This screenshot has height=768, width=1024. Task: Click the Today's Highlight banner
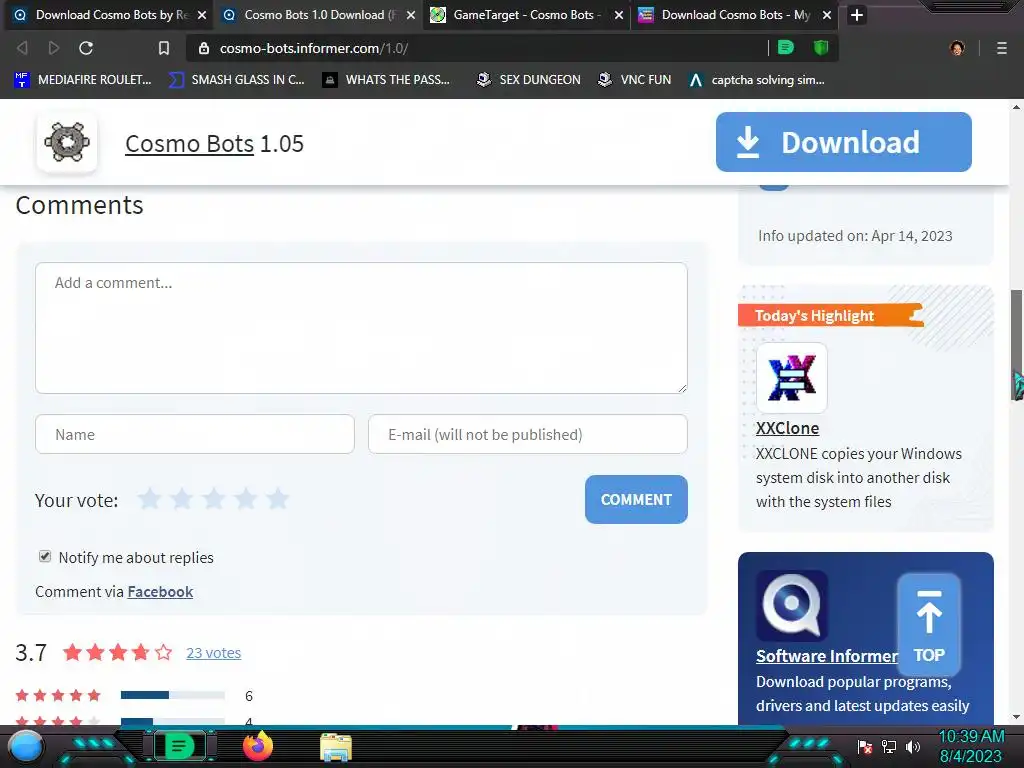[x=831, y=315]
